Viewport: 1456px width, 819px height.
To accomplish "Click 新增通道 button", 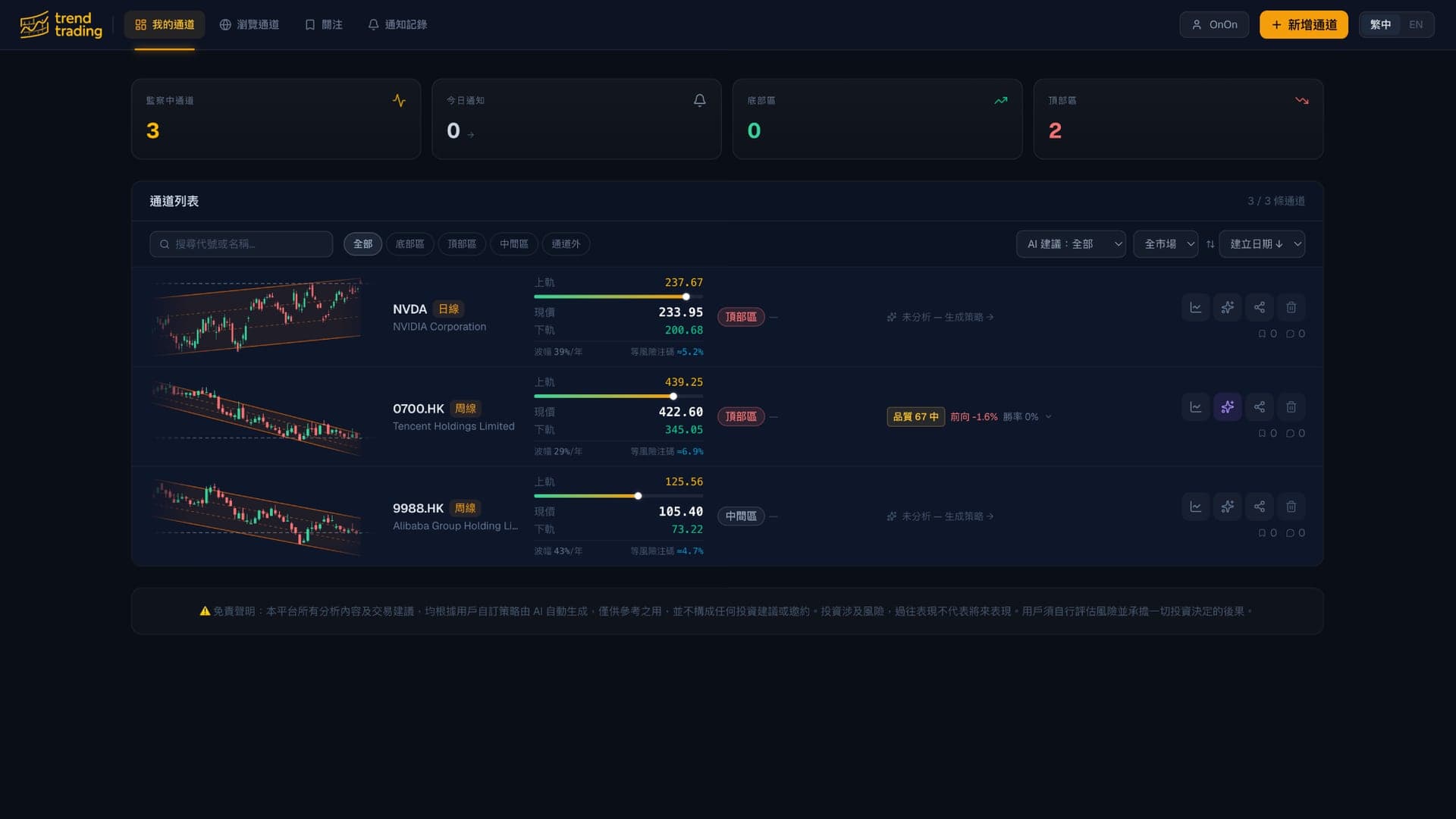I will pos(1304,24).
